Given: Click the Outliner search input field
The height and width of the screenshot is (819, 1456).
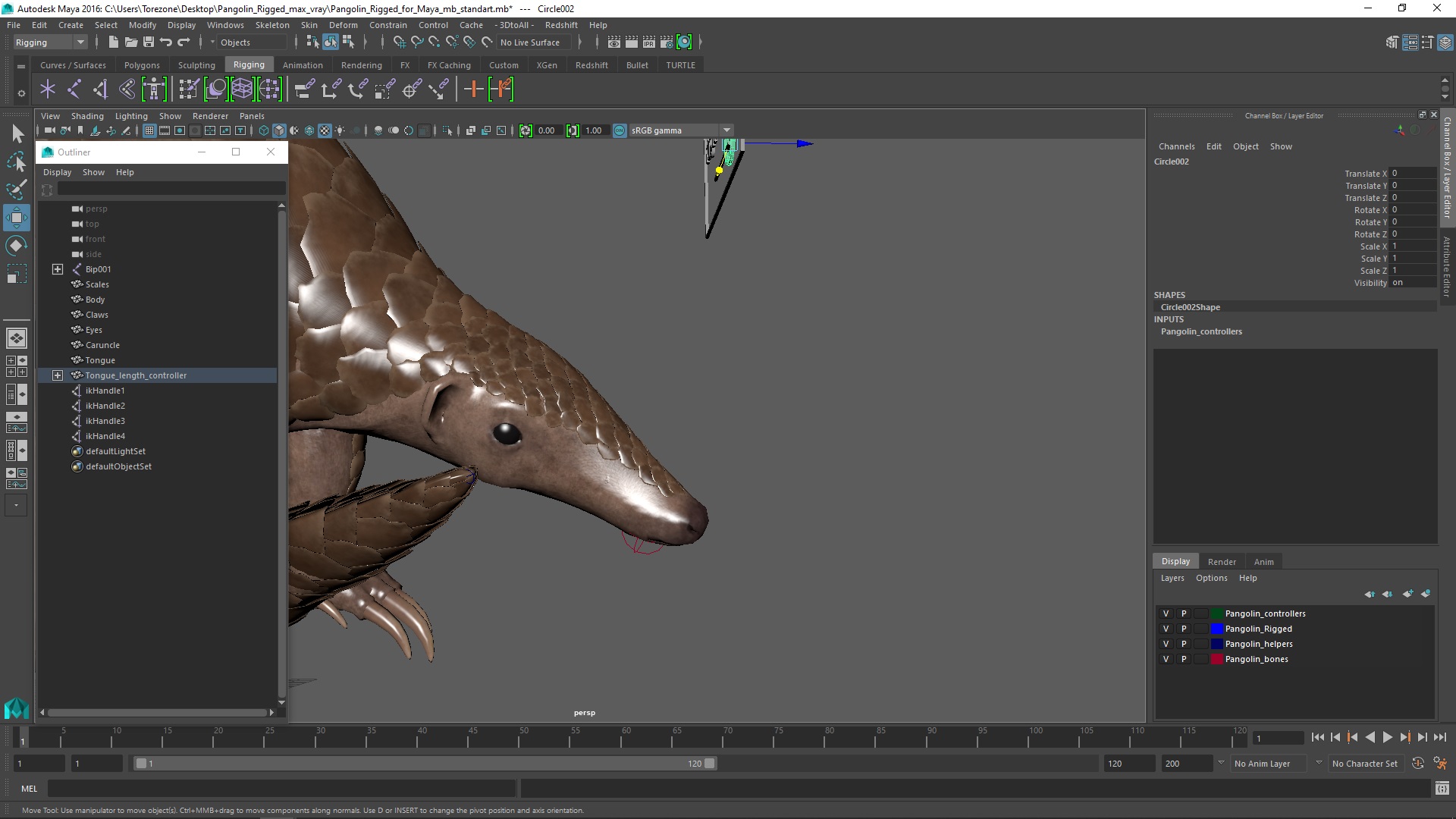Looking at the screenshot, I should [x=171, y=189].
